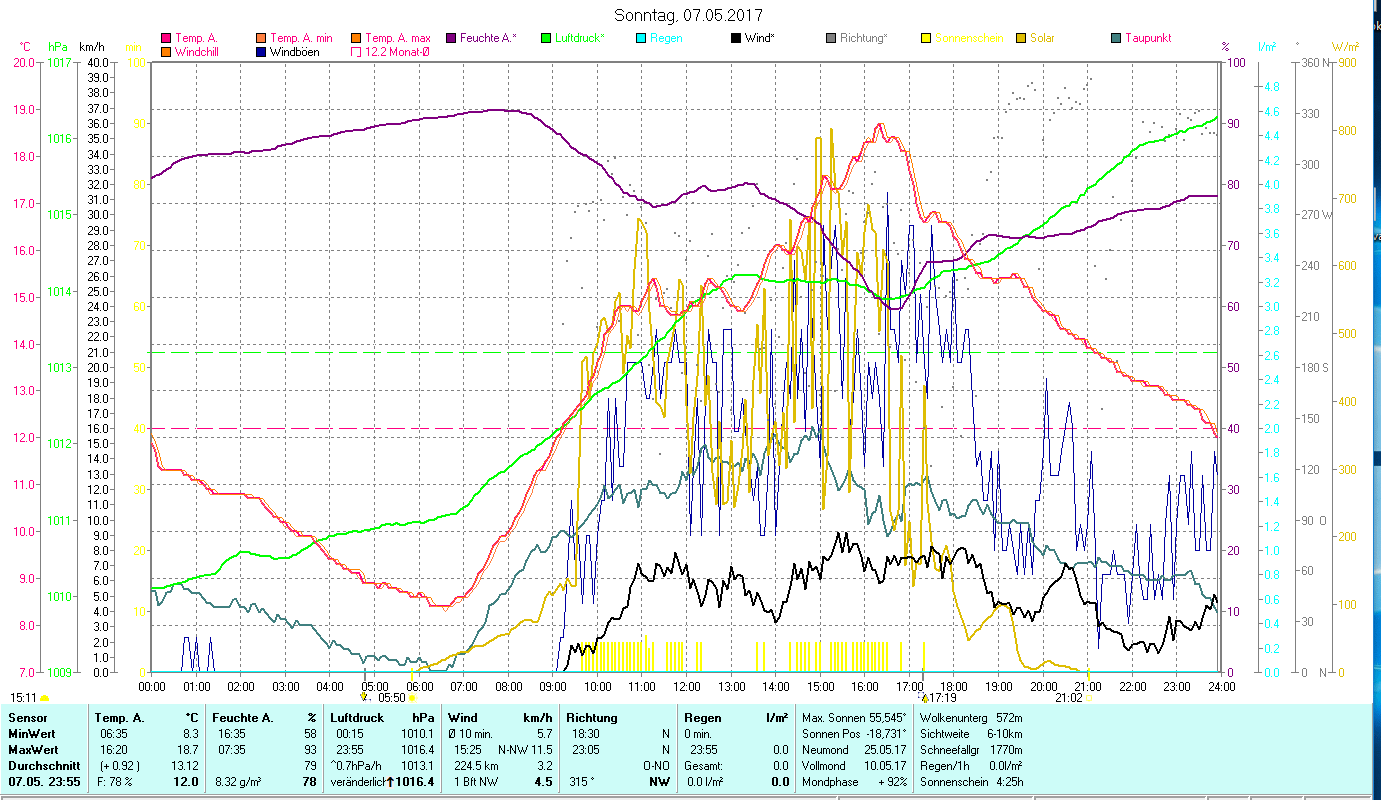The image size is (1381, 800).
Task: Click the Vollmond 10.05.17 entry
Action: 855,766
